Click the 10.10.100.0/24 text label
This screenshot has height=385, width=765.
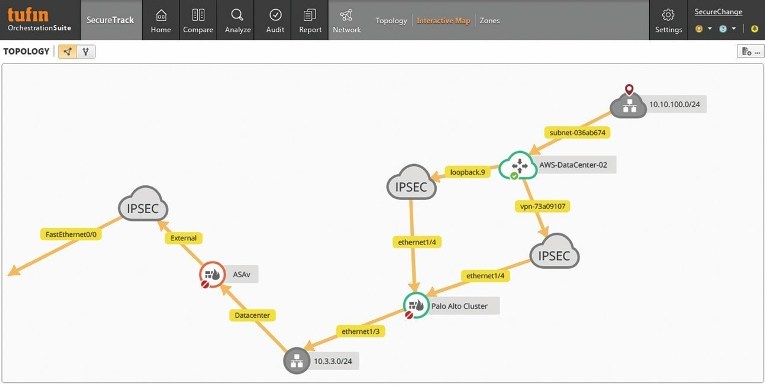(676, 104)
